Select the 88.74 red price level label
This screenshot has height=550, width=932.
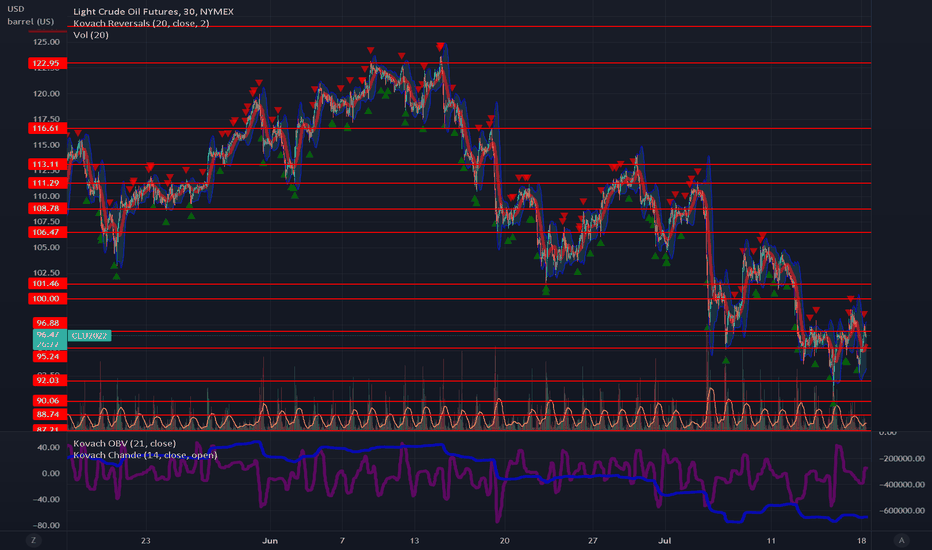(x=49, y=414)
